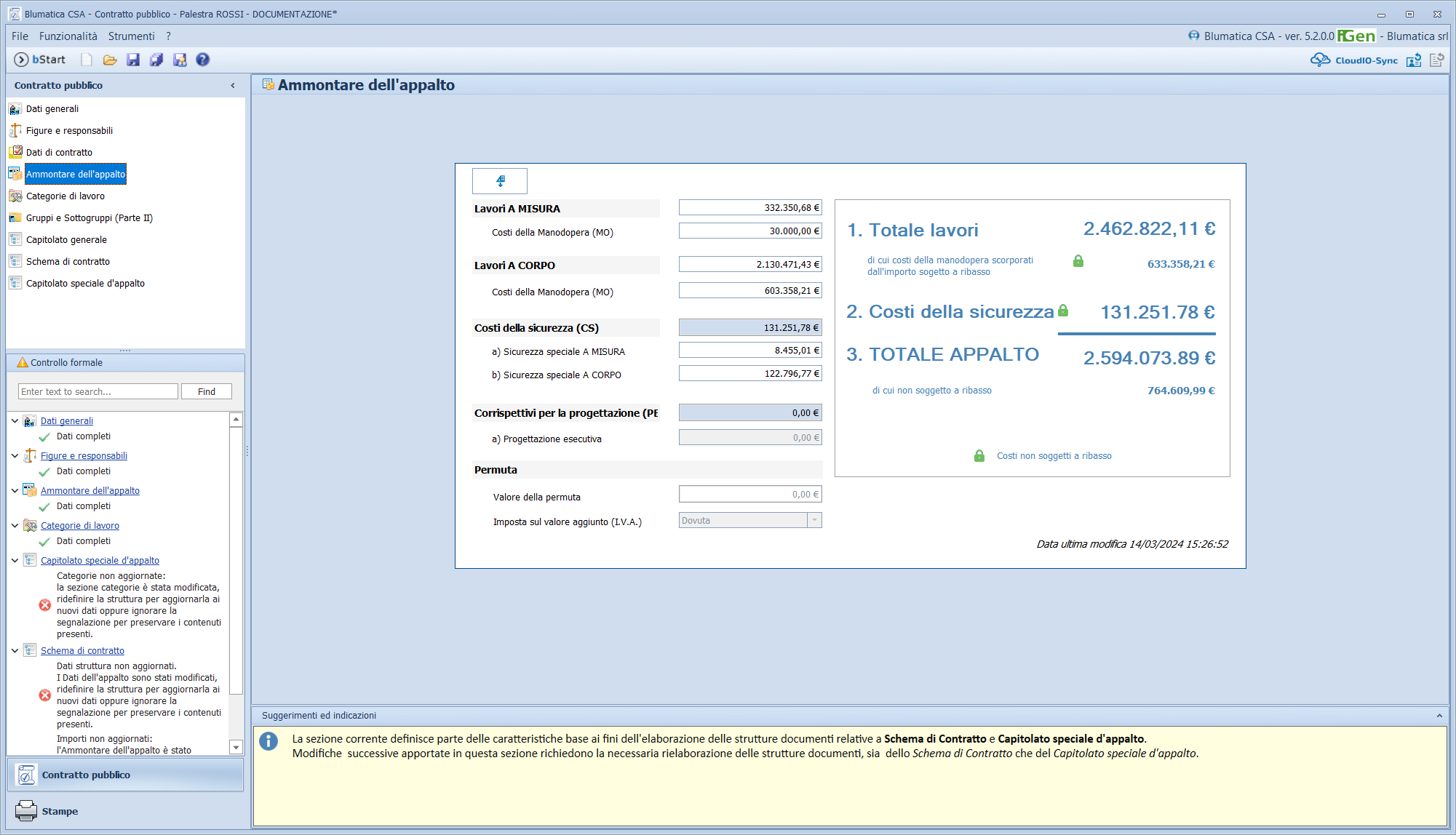Click the Find button
Image resolution: width=1456 pixels, height=835 pixels.
click(x=207, y=391)
